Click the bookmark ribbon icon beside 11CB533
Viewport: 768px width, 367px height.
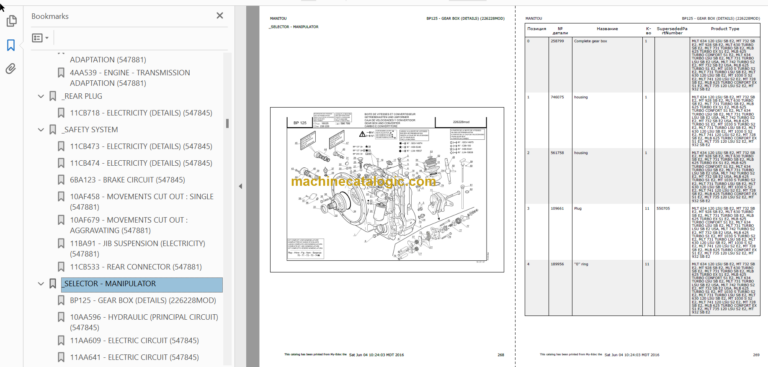point(61,267)
